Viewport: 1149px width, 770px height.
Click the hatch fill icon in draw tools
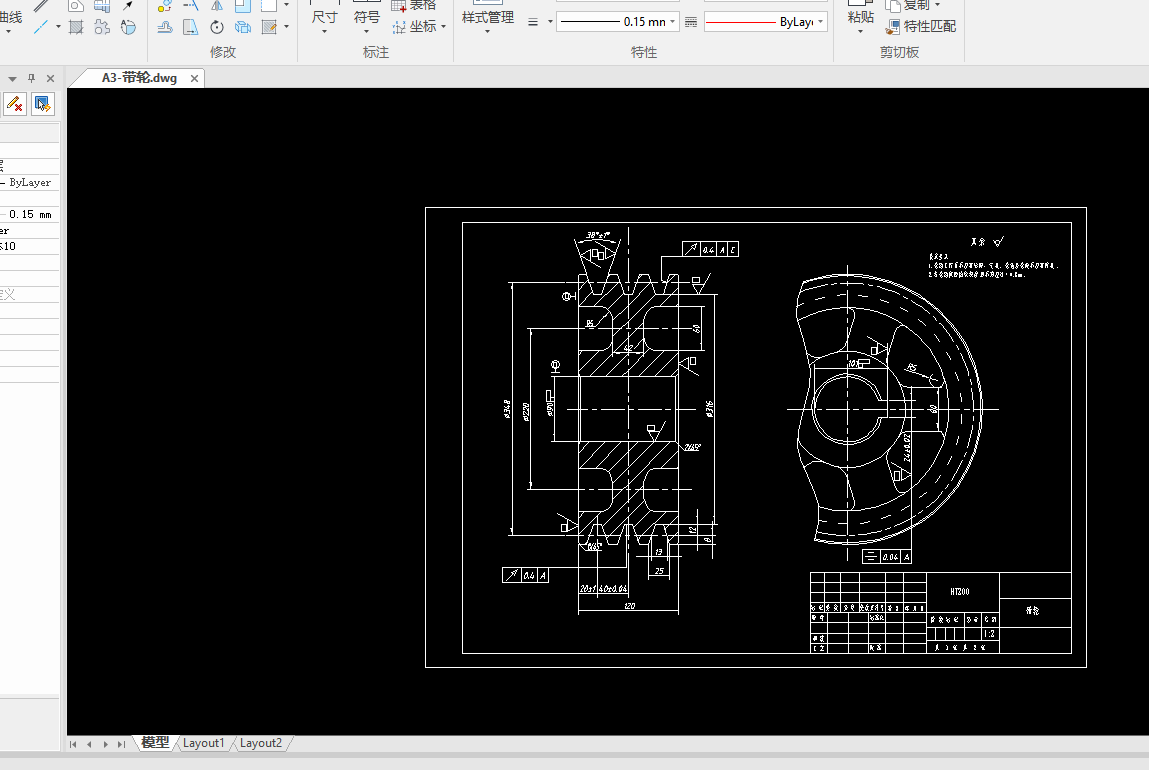pos(76,27)
